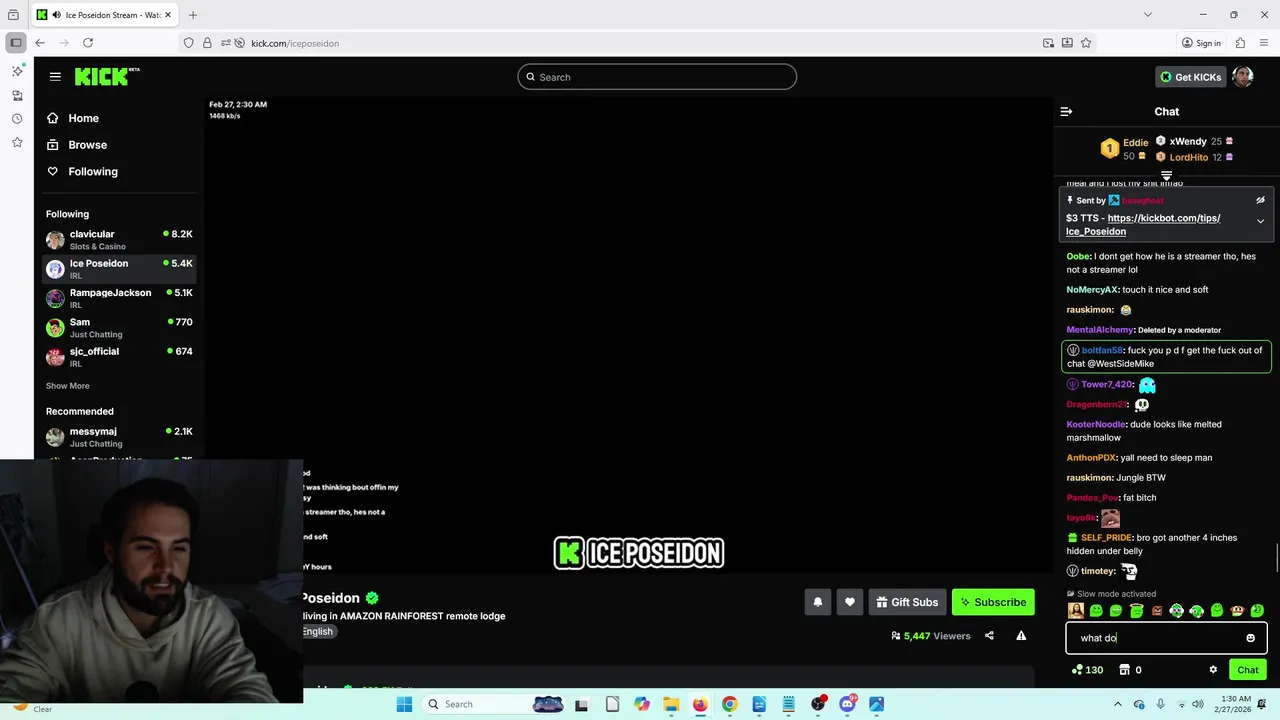
Task: Open Discord from the taskbar
Action: point(847,704)
